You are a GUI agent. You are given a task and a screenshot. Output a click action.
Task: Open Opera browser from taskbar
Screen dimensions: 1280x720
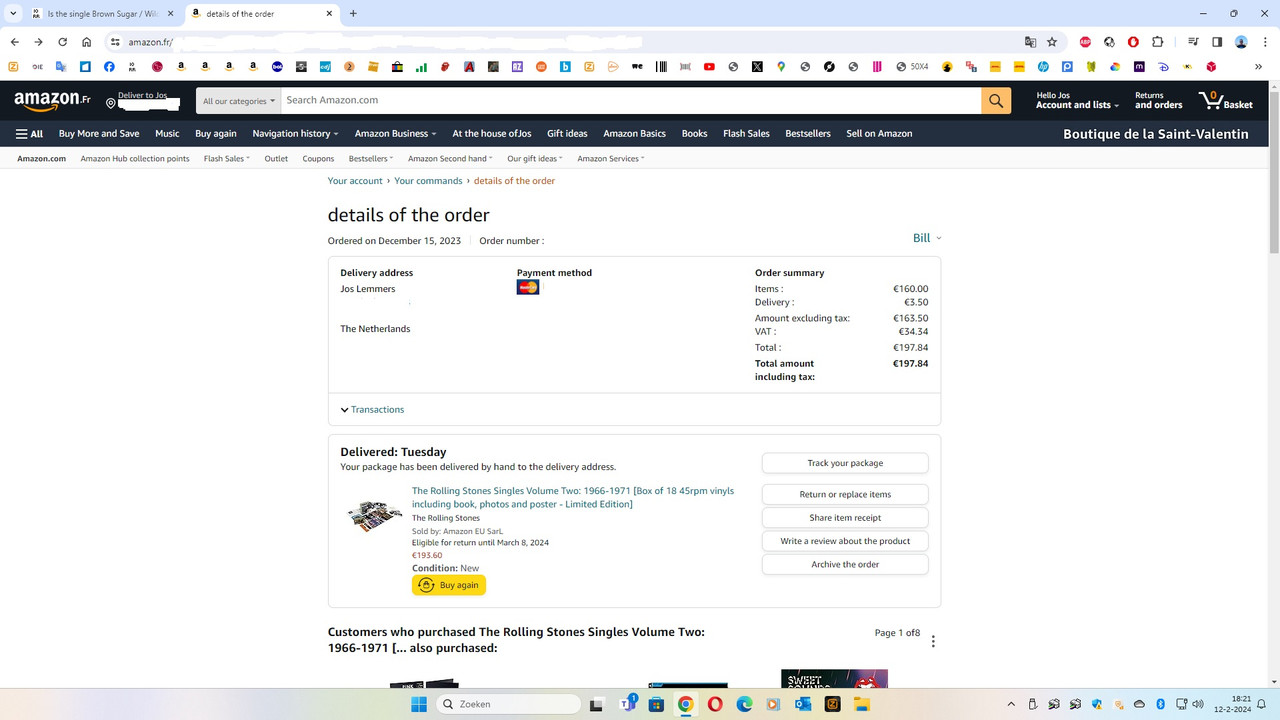click(715, 704)
